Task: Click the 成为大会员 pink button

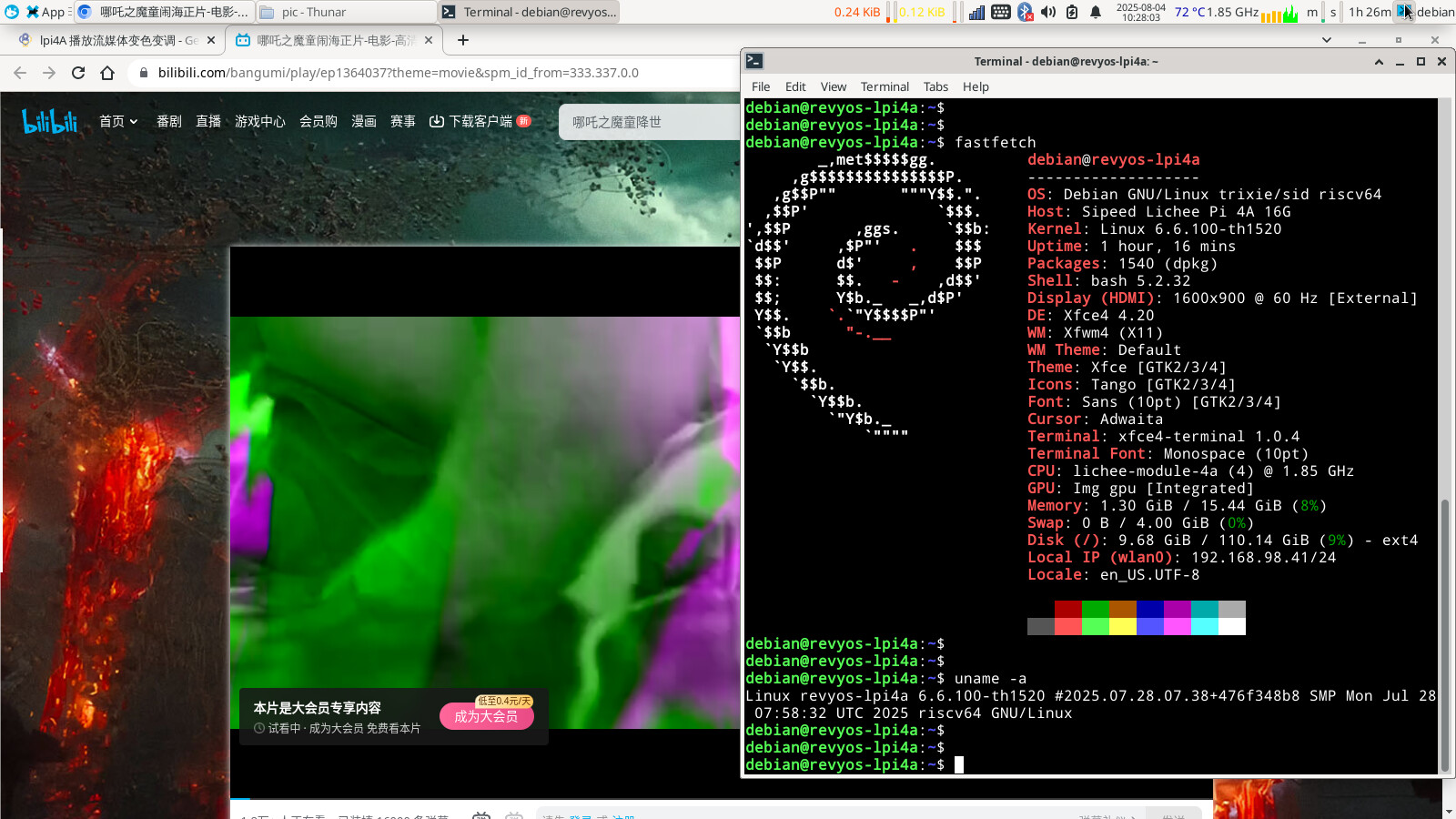Action: 486,716
